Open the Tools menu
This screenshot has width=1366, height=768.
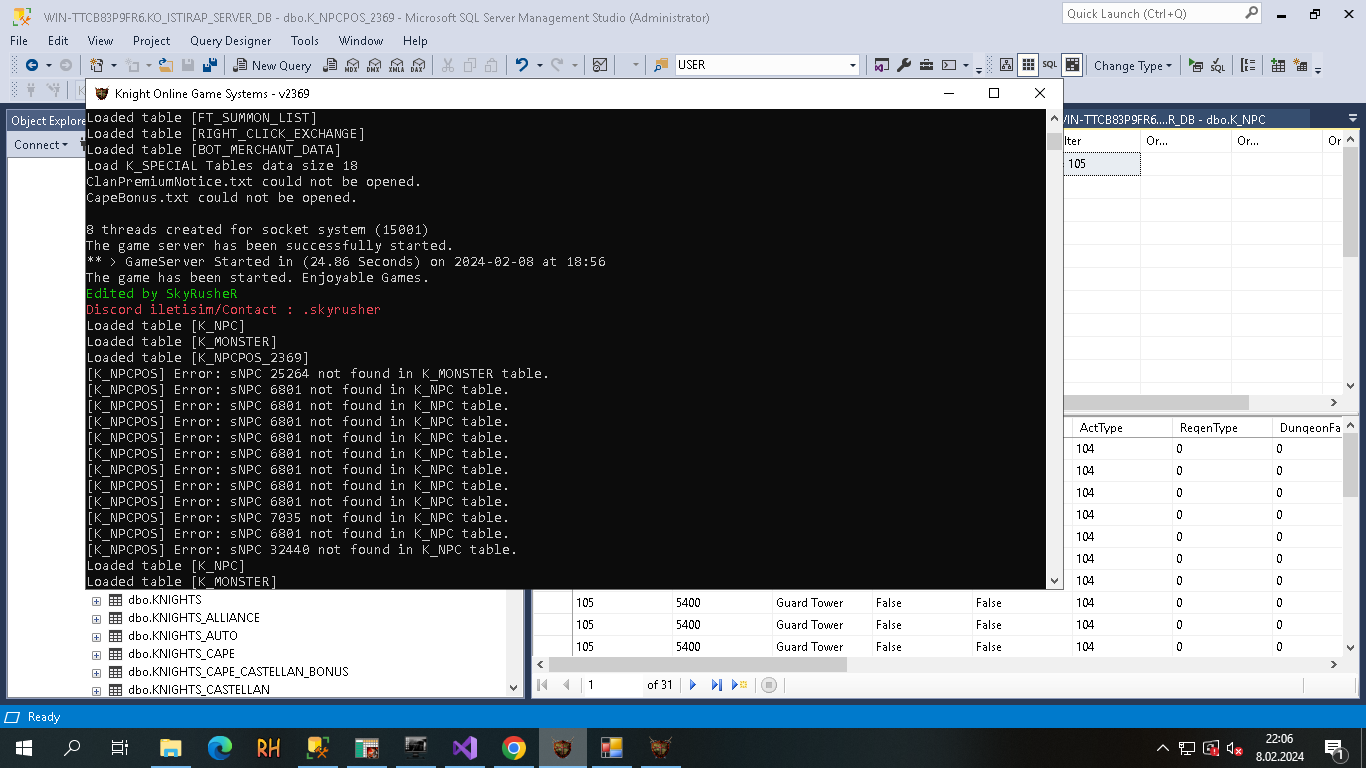(305, 41)
